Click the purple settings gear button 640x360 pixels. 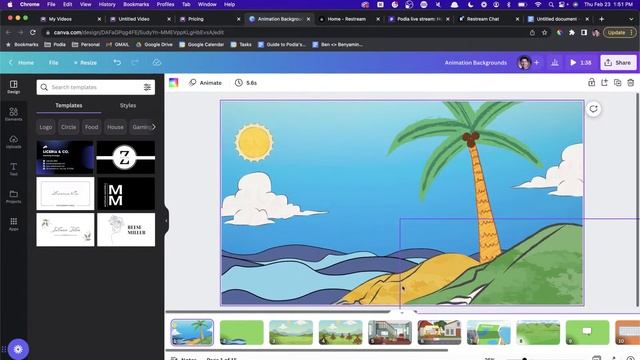[x=18, y=349]
